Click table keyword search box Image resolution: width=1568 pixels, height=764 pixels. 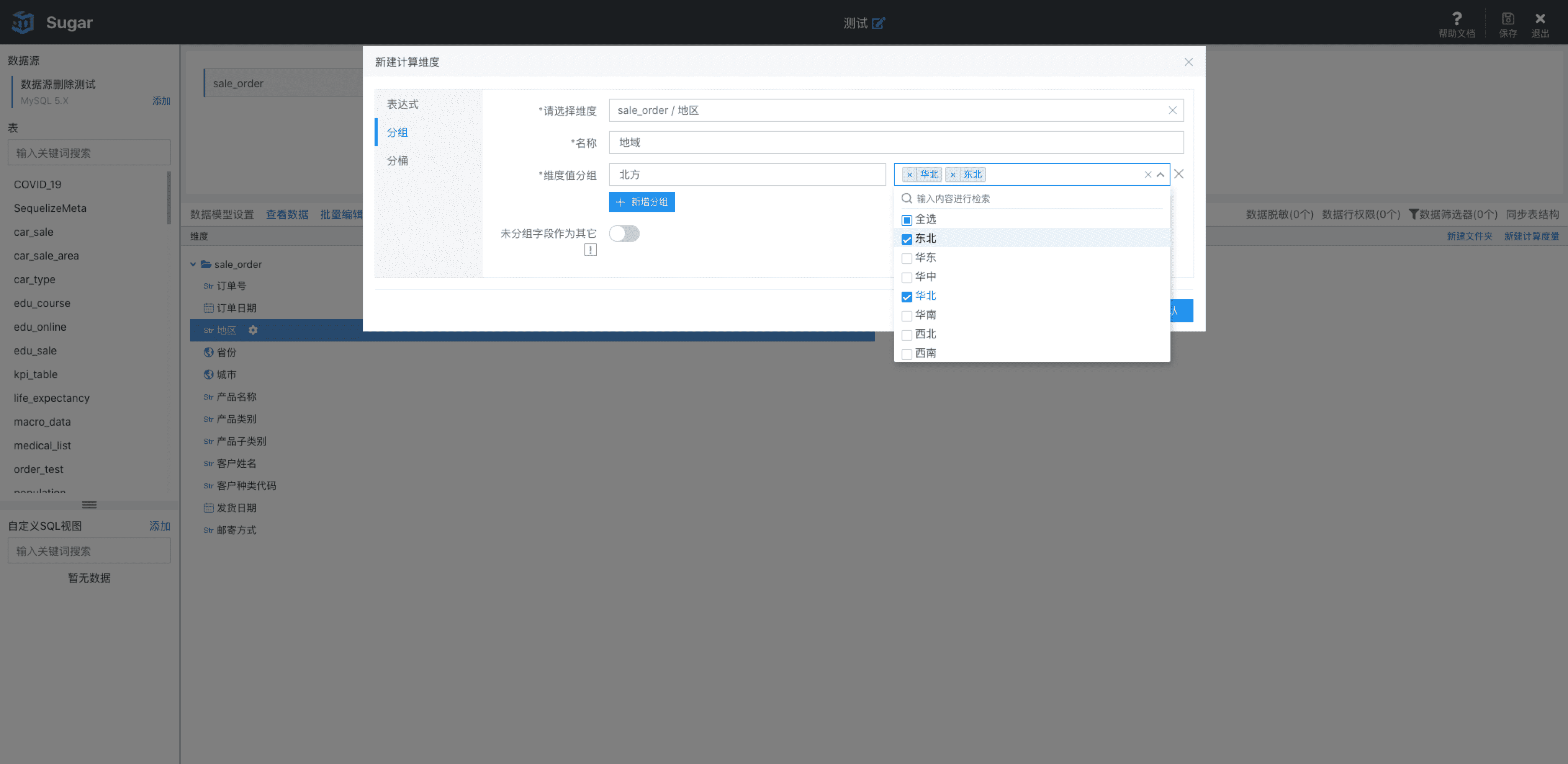[x=89, y=153]
